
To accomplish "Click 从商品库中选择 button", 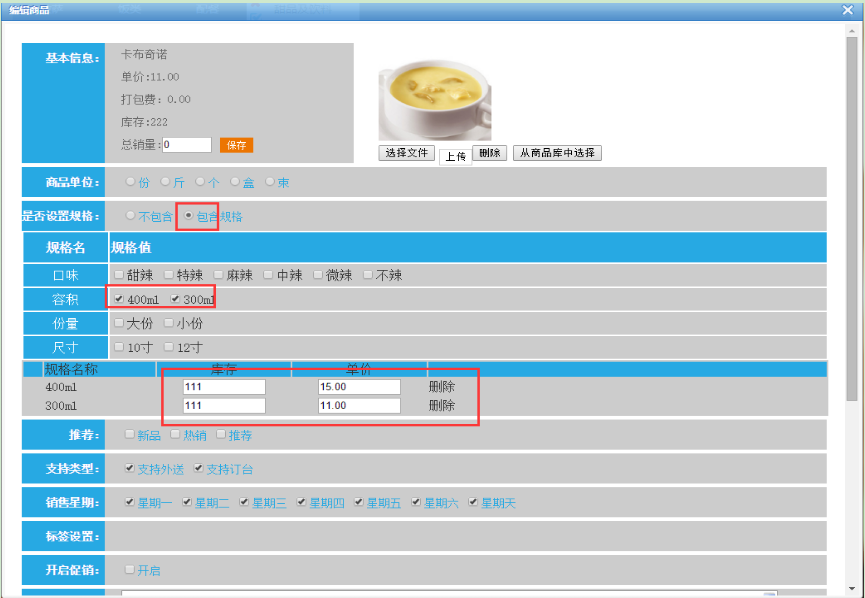I will [x=557, y=153].
